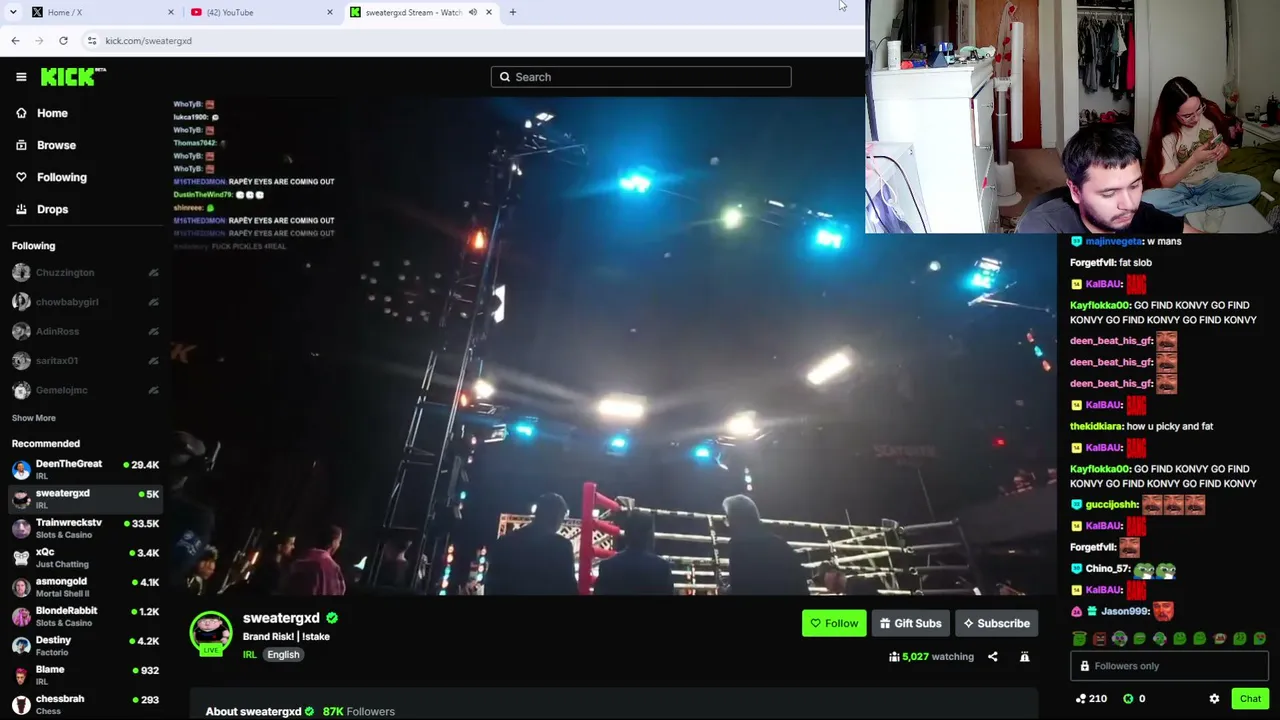This screenshot has height=720, width=1280.
Task: Open the Kick sidebar hamburger menu
Action: [21, 77]
